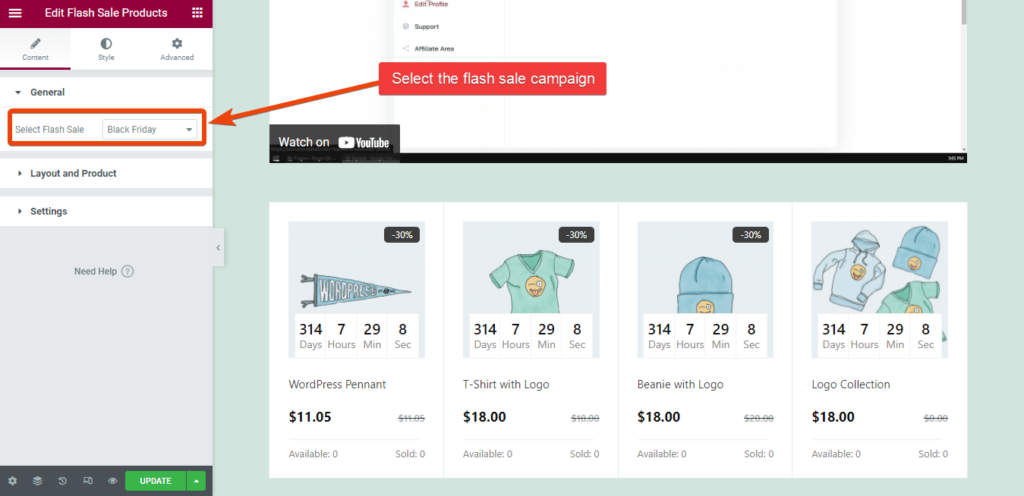Expand the Settings section
This screenshot has height=496, width=1024.
[x=106, y=211]
